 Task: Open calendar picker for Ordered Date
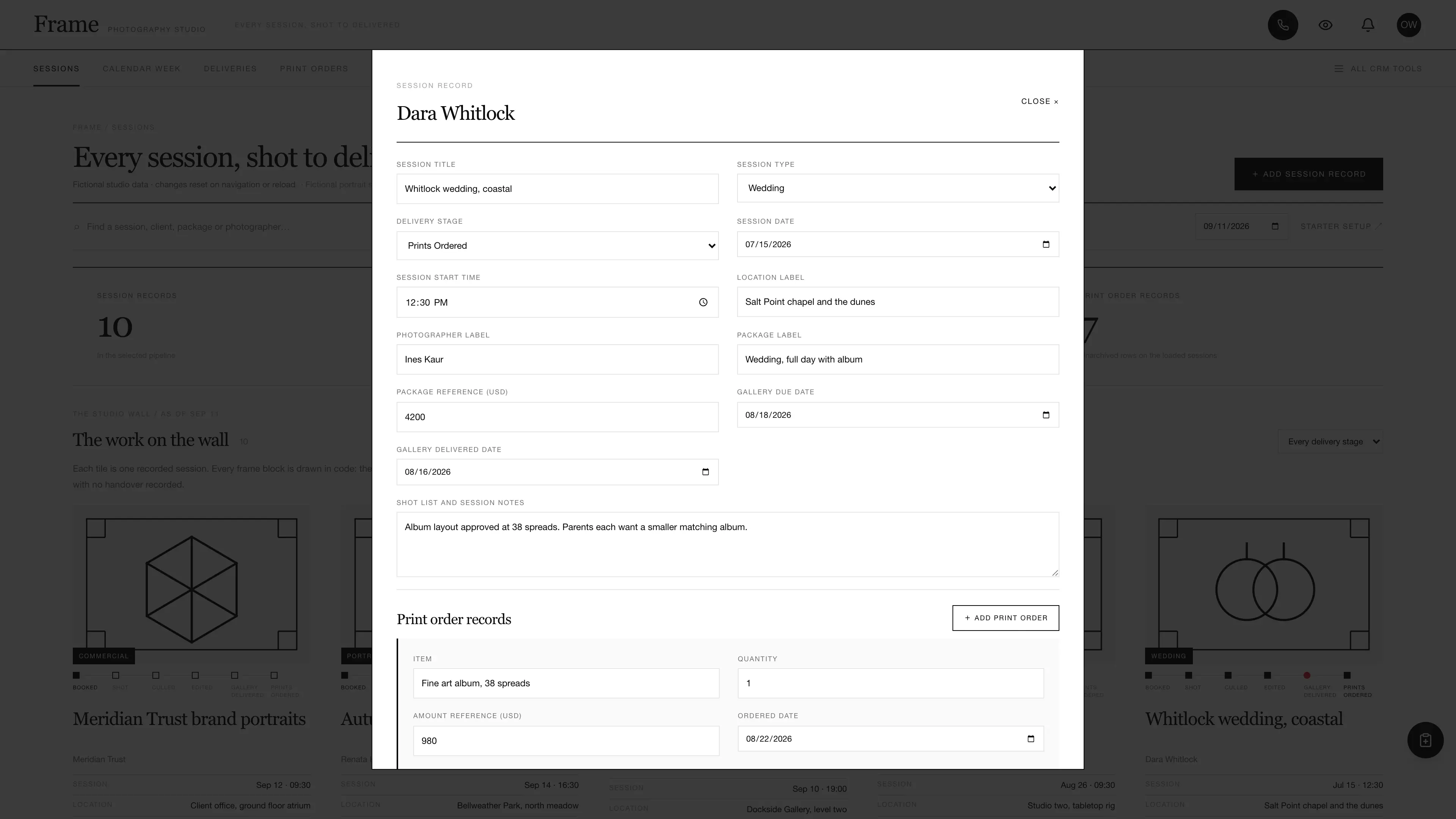pos(1031,739)
